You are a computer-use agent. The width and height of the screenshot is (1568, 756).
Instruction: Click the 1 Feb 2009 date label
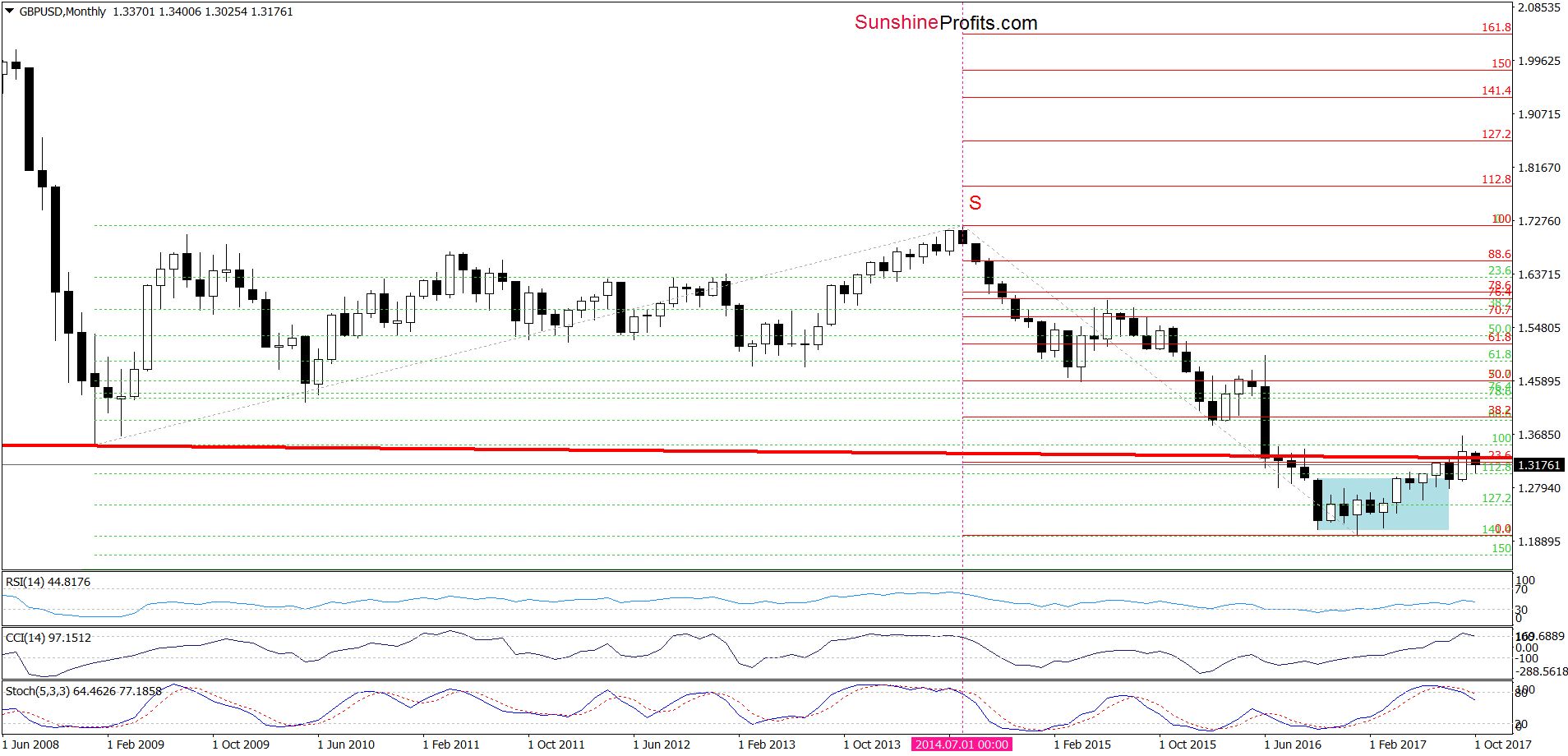(136, 744)
